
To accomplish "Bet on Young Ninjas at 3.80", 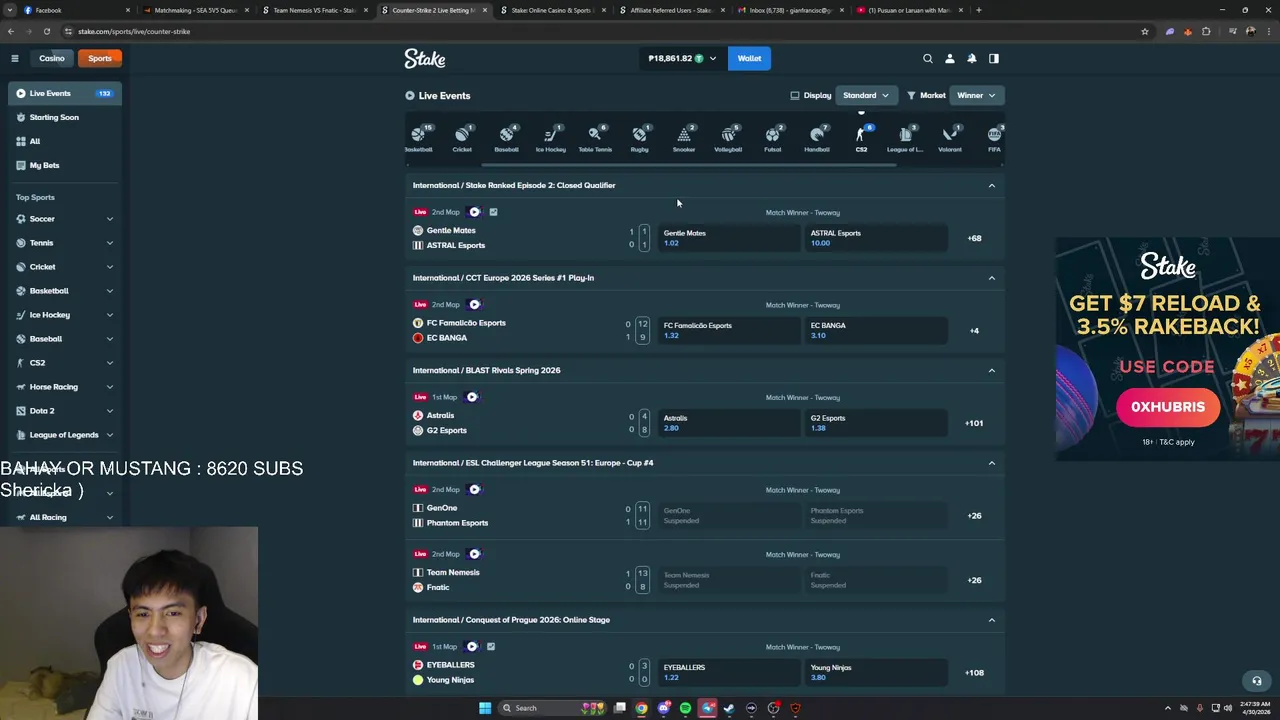I will pos(874,672).
